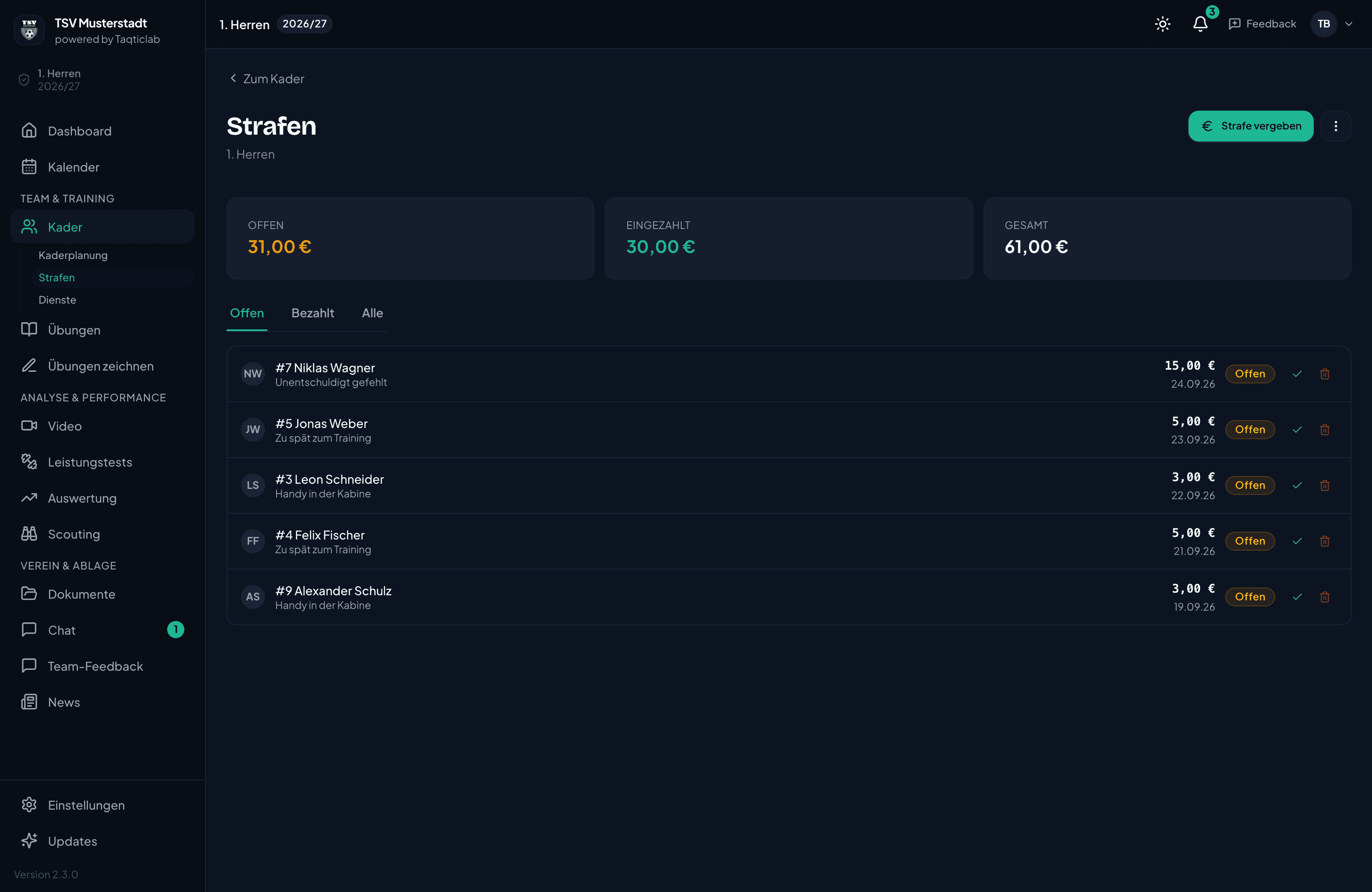Viewport: 1372px width, 892px height.
Task: Go back via Zum Kader link
Action: click(266, 78)
